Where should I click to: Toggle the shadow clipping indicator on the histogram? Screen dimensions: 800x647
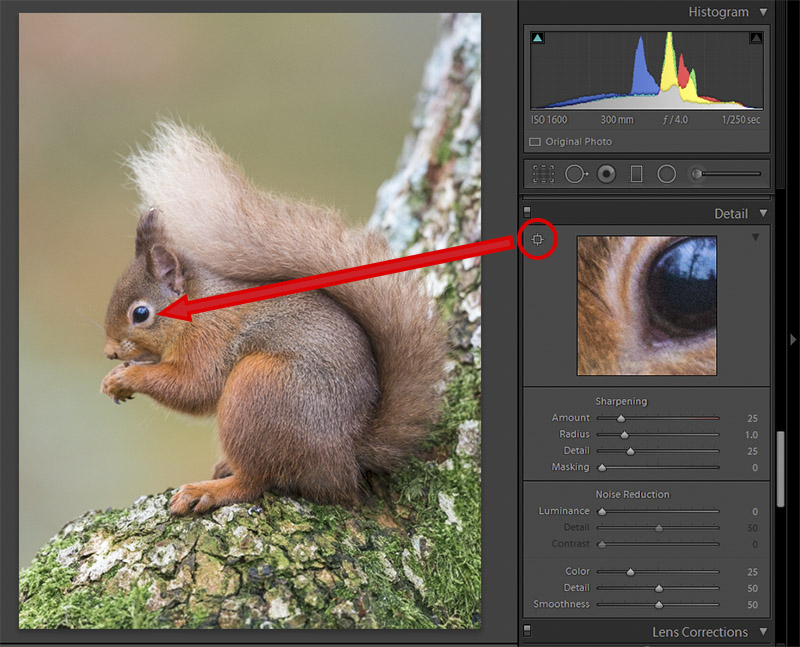[x=536, y=36]
